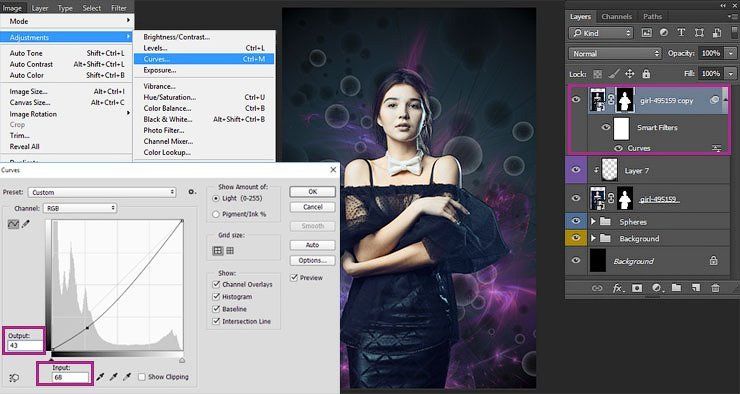Click the Auto button
Screen dimensions: 740x394
[312, 245]
